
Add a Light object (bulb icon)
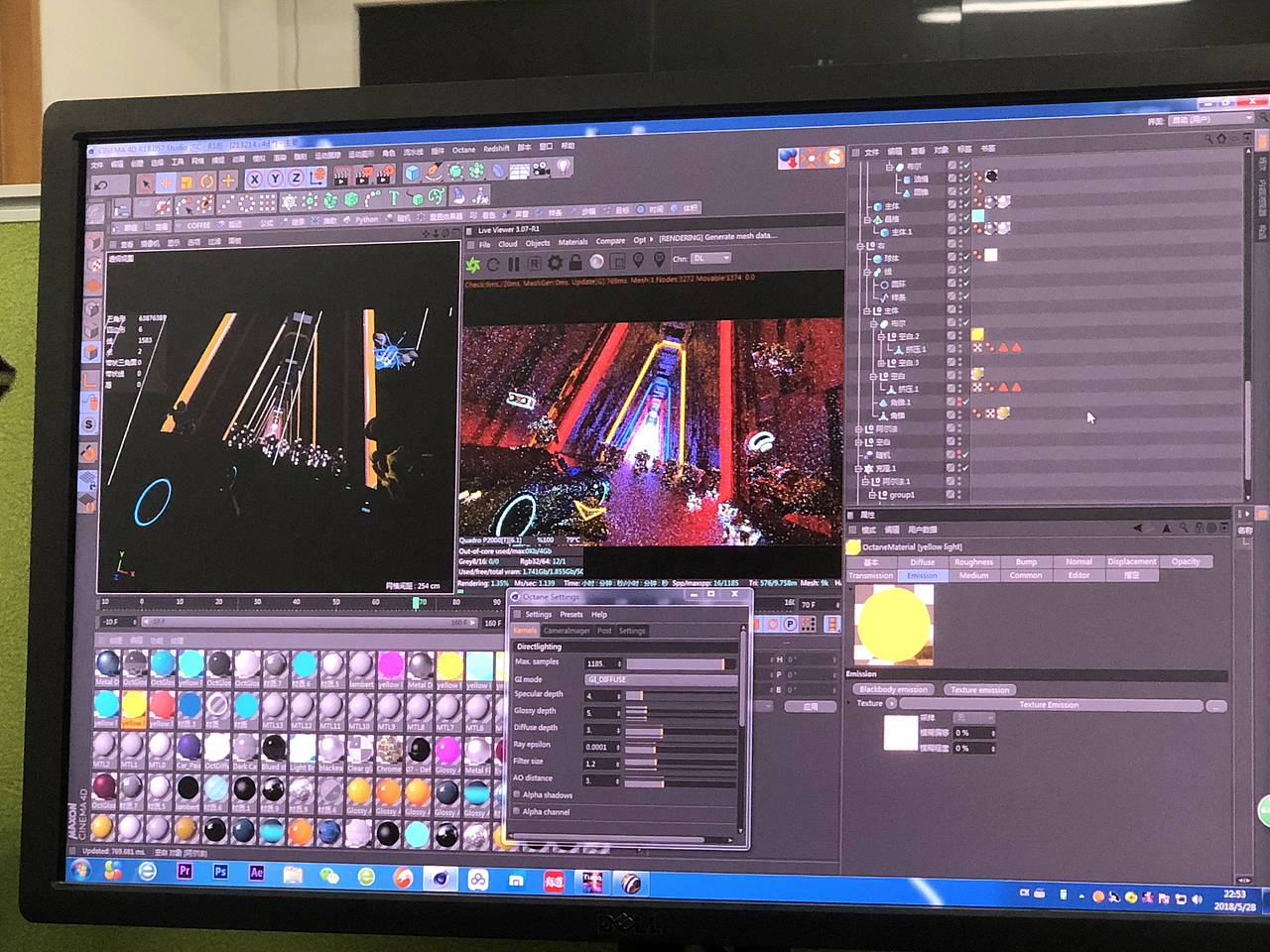(563, 168)
